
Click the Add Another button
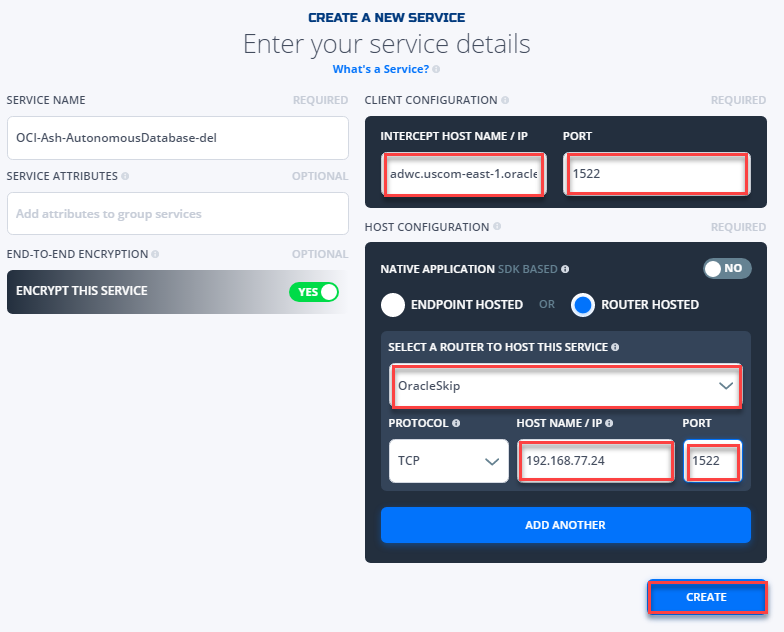pos(566,525)
